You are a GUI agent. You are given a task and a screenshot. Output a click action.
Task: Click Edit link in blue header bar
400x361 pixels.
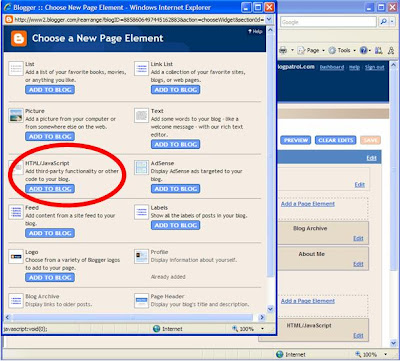point(371,158)
